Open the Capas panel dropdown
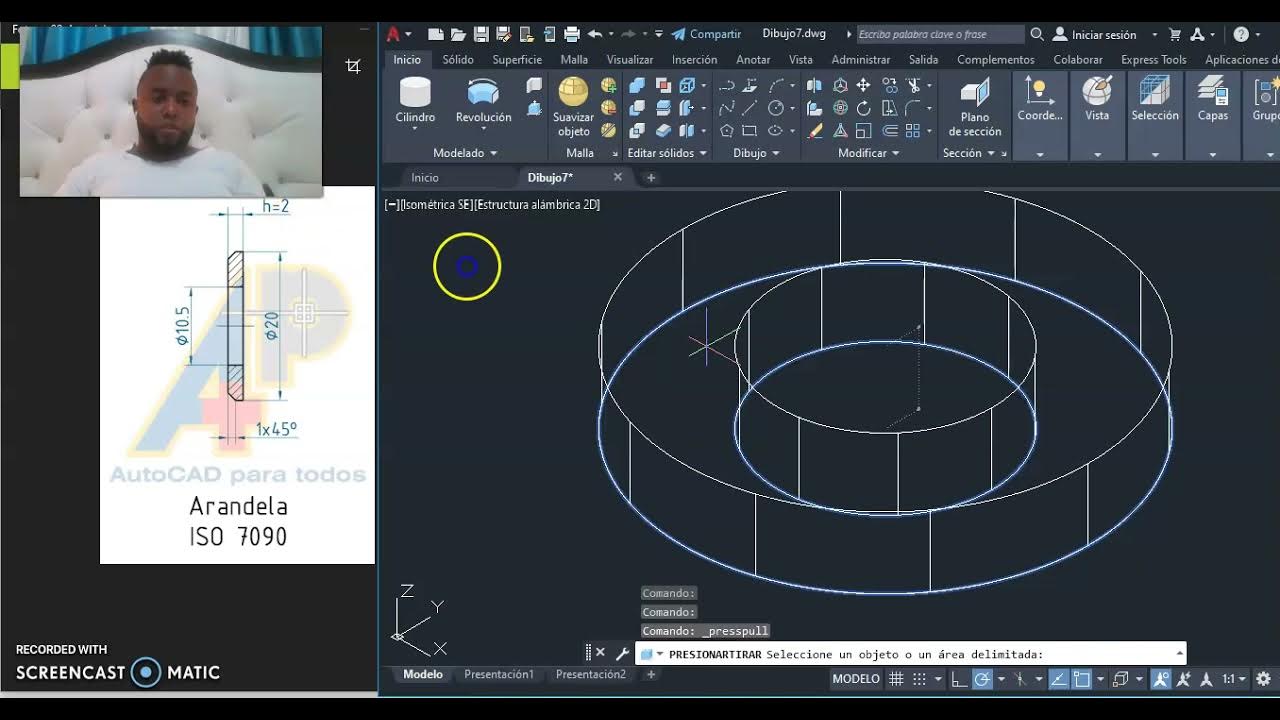Screen dimensions: 1280x720 [x=1213, y=155]
